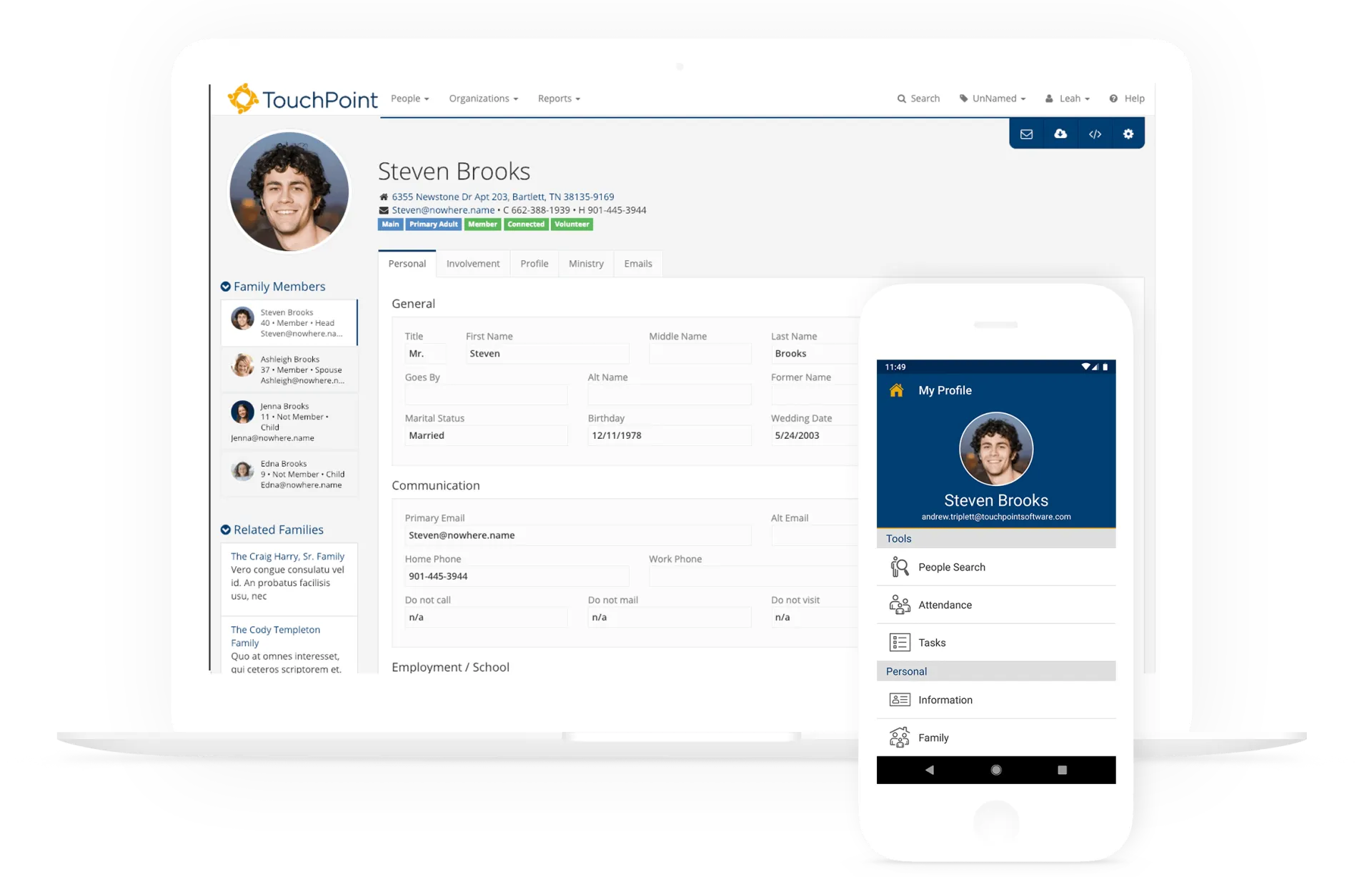Click the empty Alt Name field
The height and width of the screenshot is (887, 1372).
click(670, 395)
